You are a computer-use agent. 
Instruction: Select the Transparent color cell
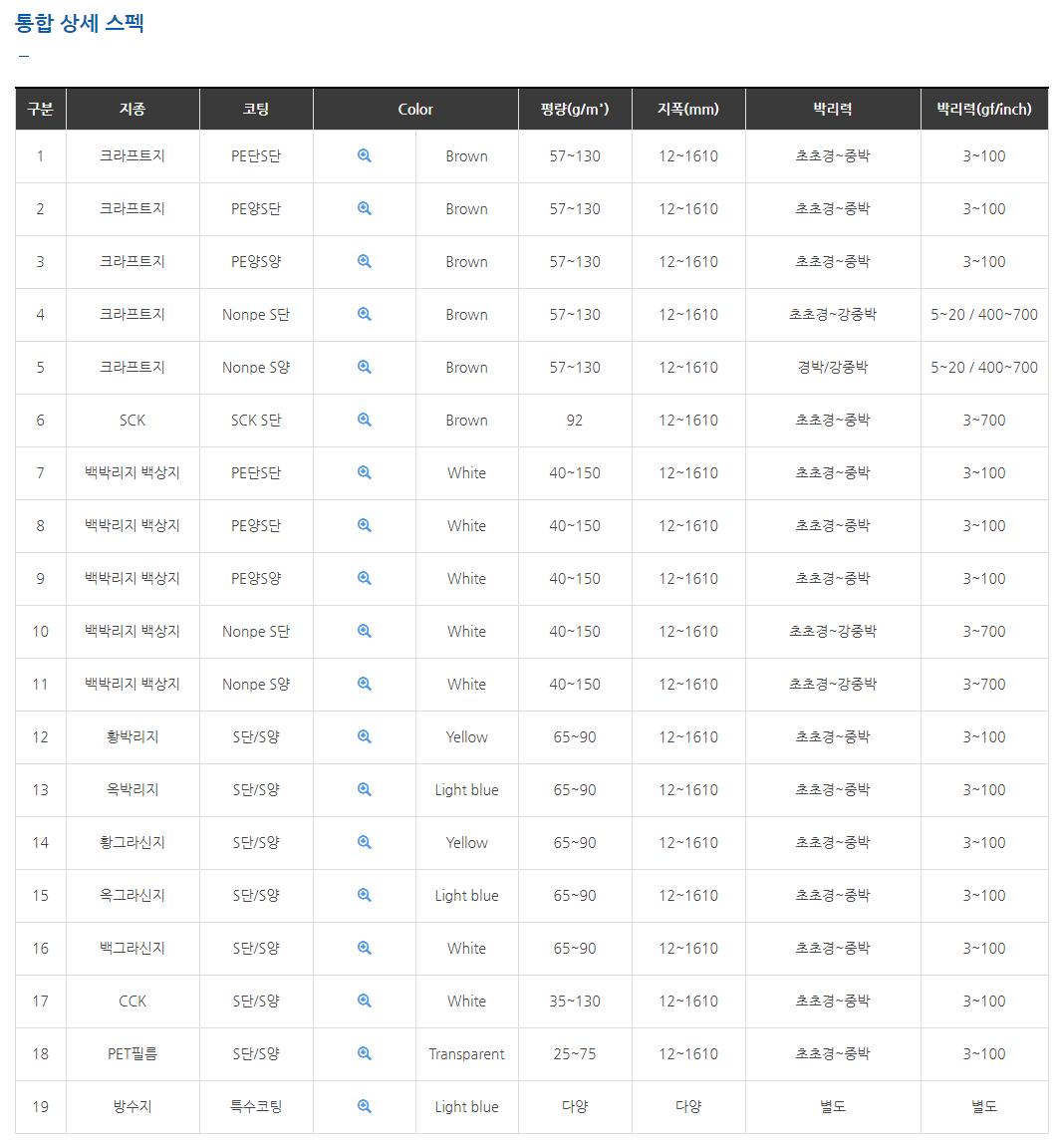pyautogui.click(x=466, y=1054)
